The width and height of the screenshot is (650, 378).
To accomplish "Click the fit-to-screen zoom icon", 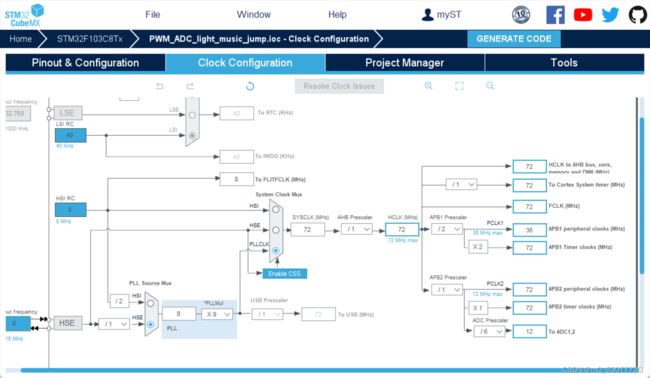I will point(459,86).
